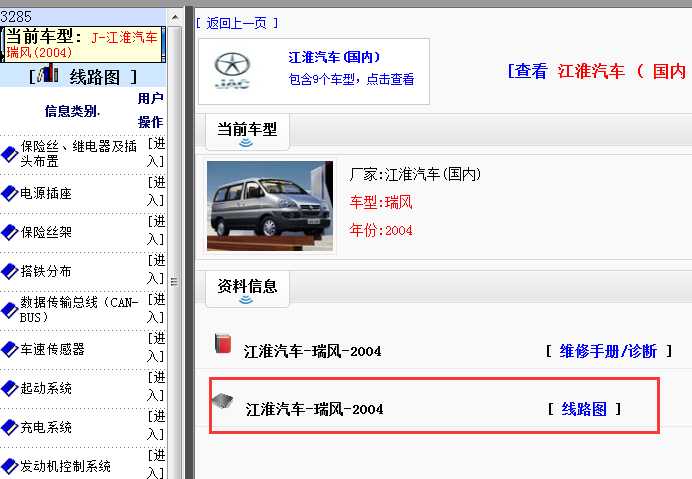692x479 pixels.
Task: Click 查看 江淮汽车 (国内 heading link
Action: (x=599, y=71)
